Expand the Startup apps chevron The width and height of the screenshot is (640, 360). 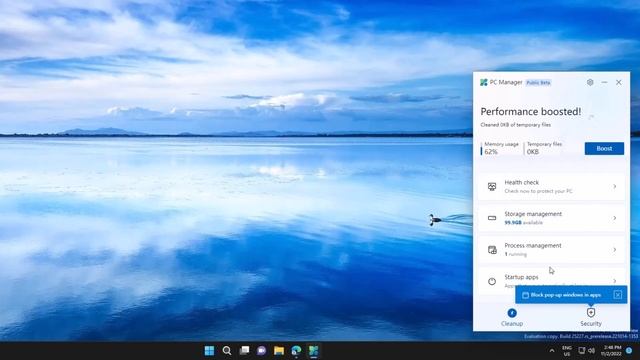click(x=614, y=281)
